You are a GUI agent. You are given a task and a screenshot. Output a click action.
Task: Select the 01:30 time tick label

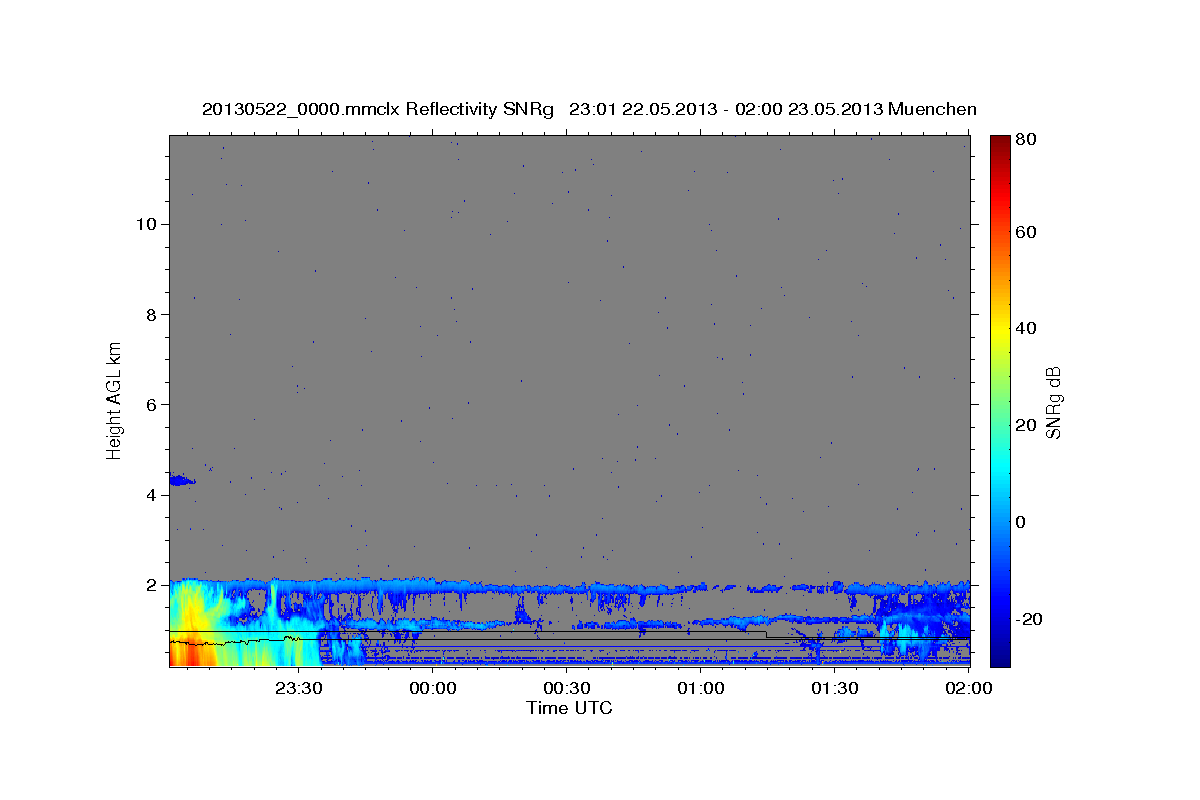coord(835,688)
